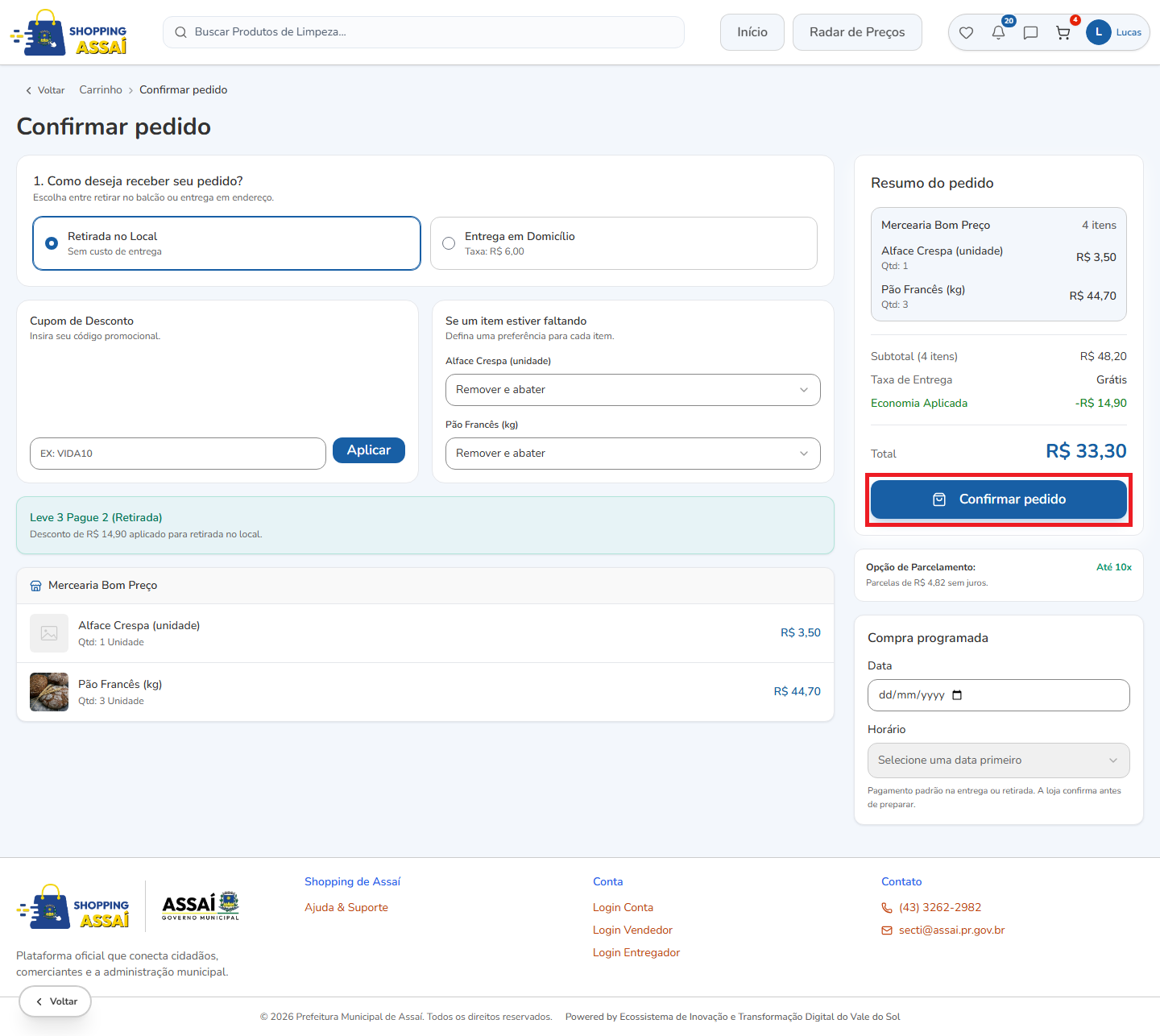Click the coupon code input field
This screenshot has height=1036, width=1160.
pos(178,454)
